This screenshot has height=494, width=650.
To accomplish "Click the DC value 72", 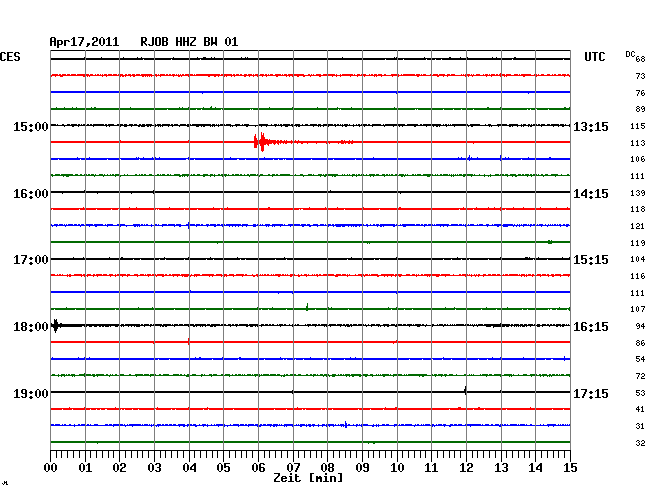I will (x=640, y=376).
